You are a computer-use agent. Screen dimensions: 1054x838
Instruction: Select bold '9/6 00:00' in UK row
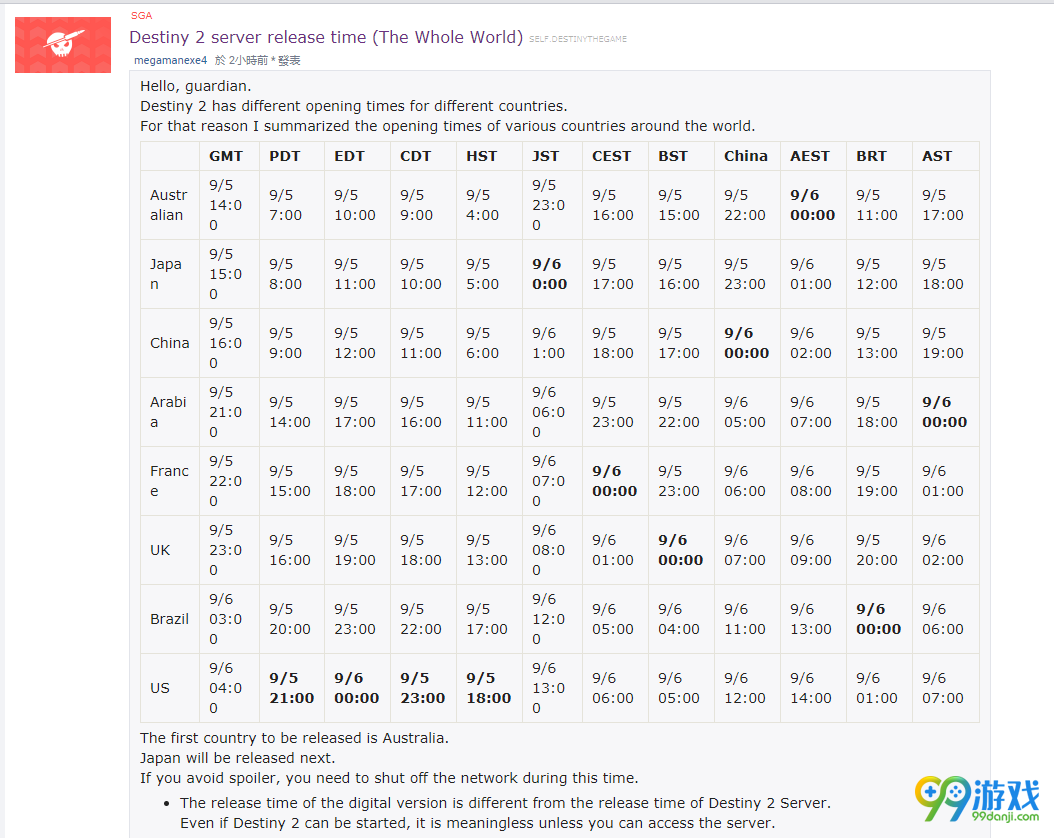click(x=681, y=550)
